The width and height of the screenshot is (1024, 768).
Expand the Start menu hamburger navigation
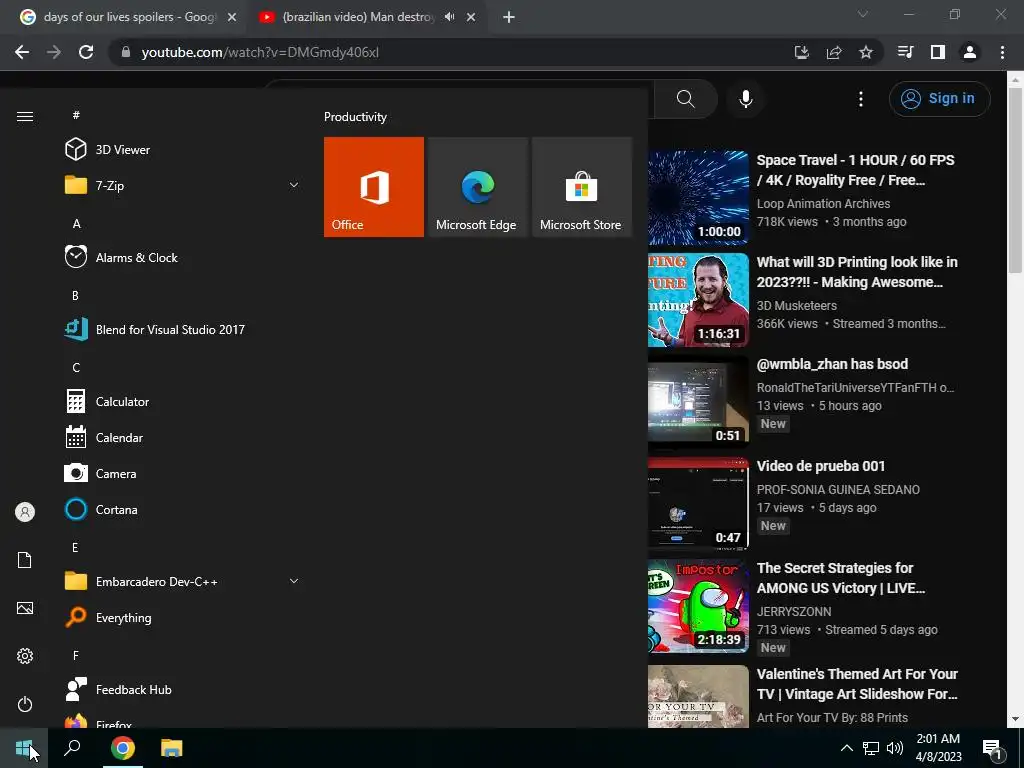coord(25,116)
